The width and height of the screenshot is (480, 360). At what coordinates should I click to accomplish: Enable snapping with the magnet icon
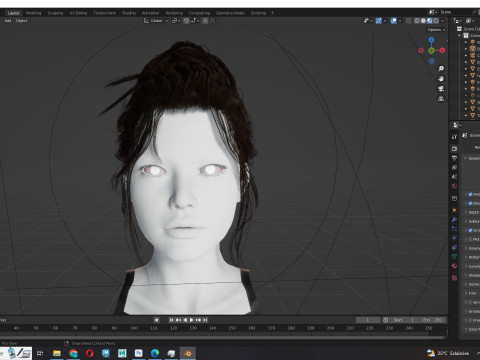(186, 21)
